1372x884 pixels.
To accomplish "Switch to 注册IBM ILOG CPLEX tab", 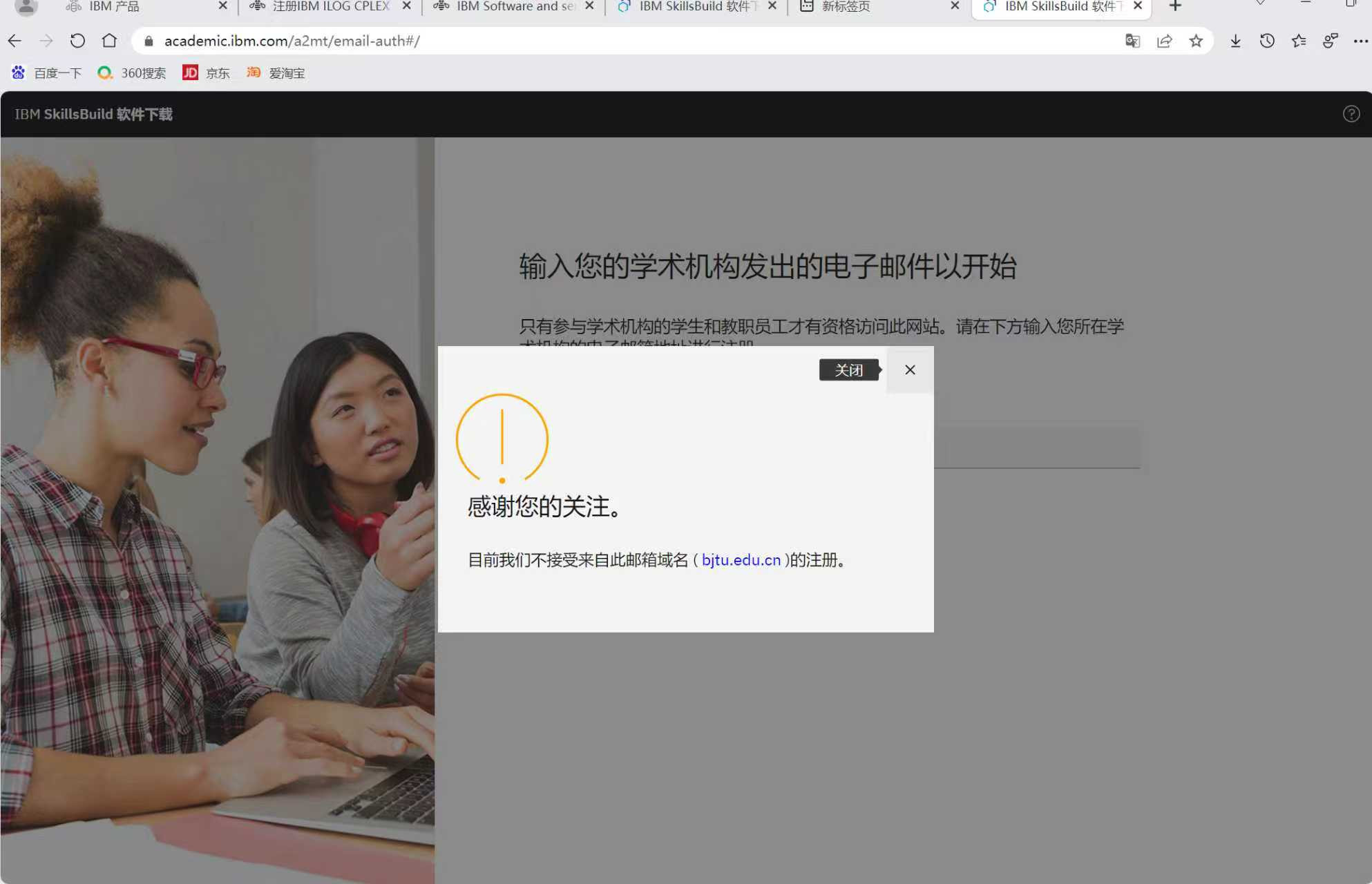I will point(330,6).
